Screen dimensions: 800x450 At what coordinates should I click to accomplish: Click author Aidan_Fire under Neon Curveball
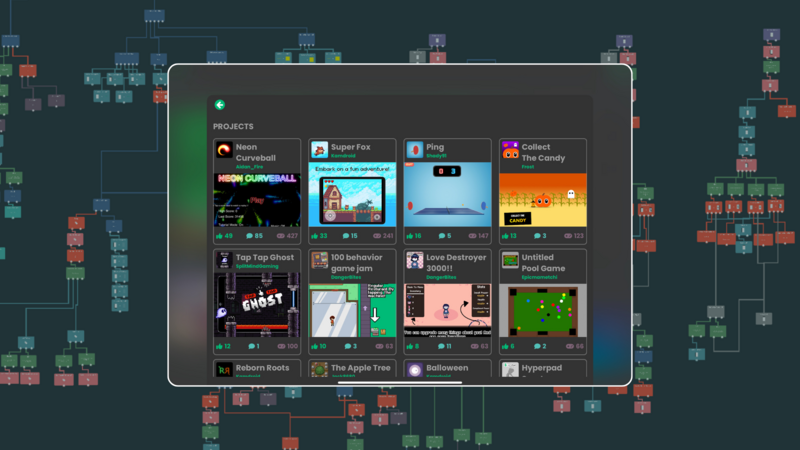[249, 167]
